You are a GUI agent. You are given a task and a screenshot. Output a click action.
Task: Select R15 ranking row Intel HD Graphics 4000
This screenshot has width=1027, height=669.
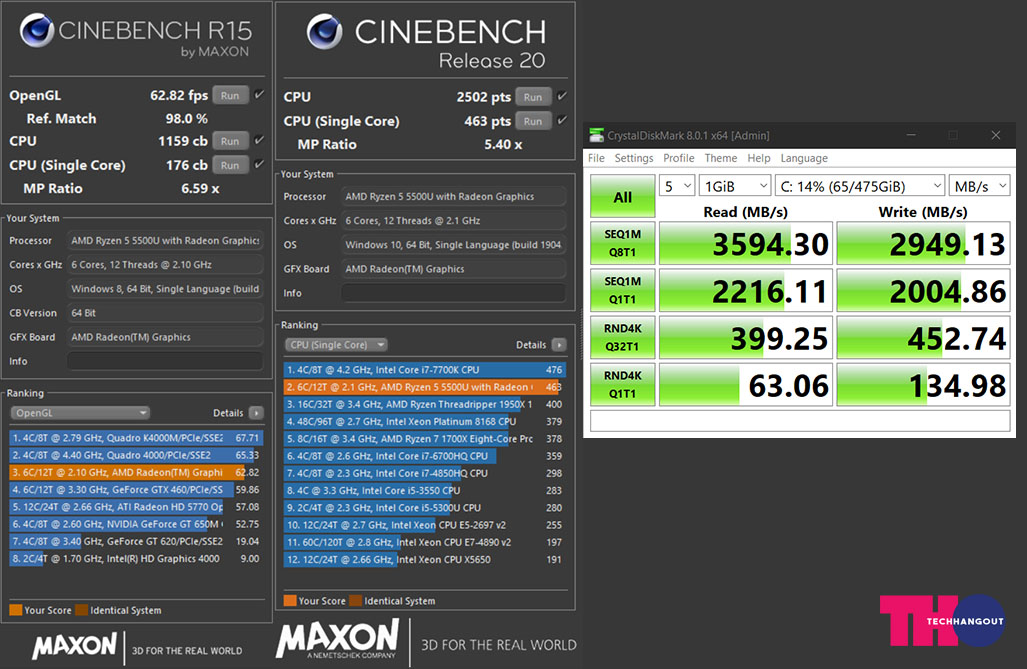136,559
